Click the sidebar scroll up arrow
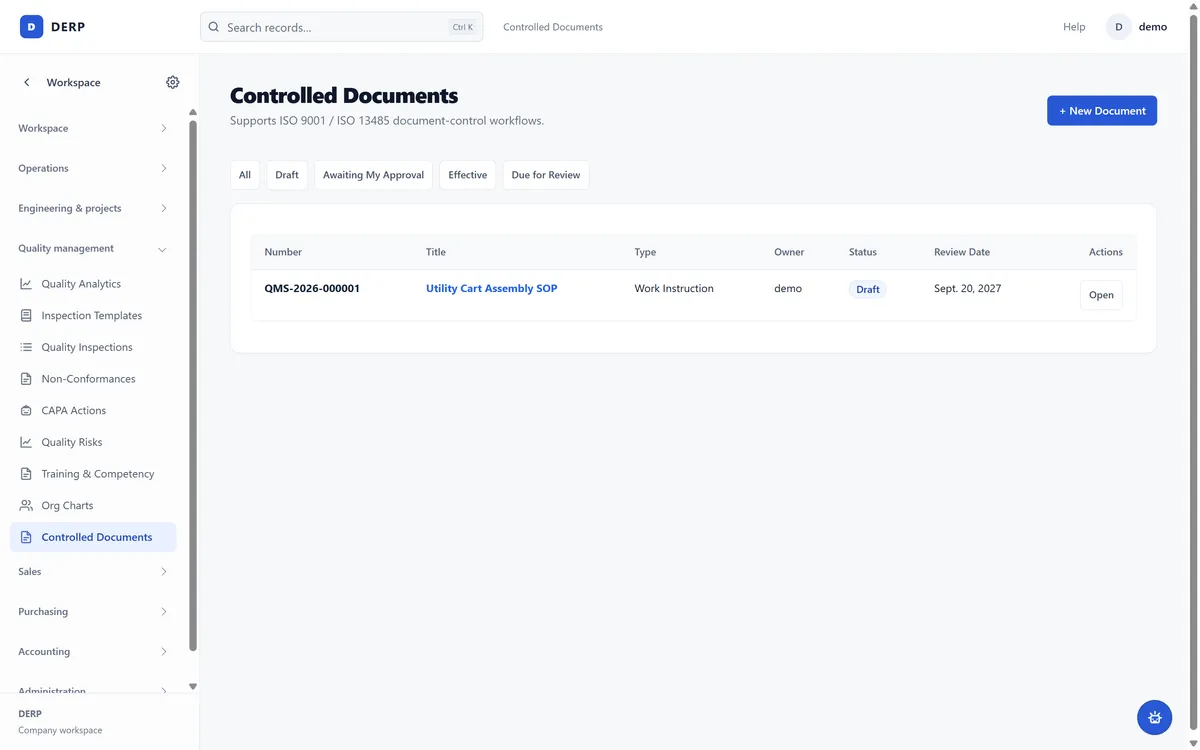The width and height of the screenshot is (1200, 750). (193, 112)
